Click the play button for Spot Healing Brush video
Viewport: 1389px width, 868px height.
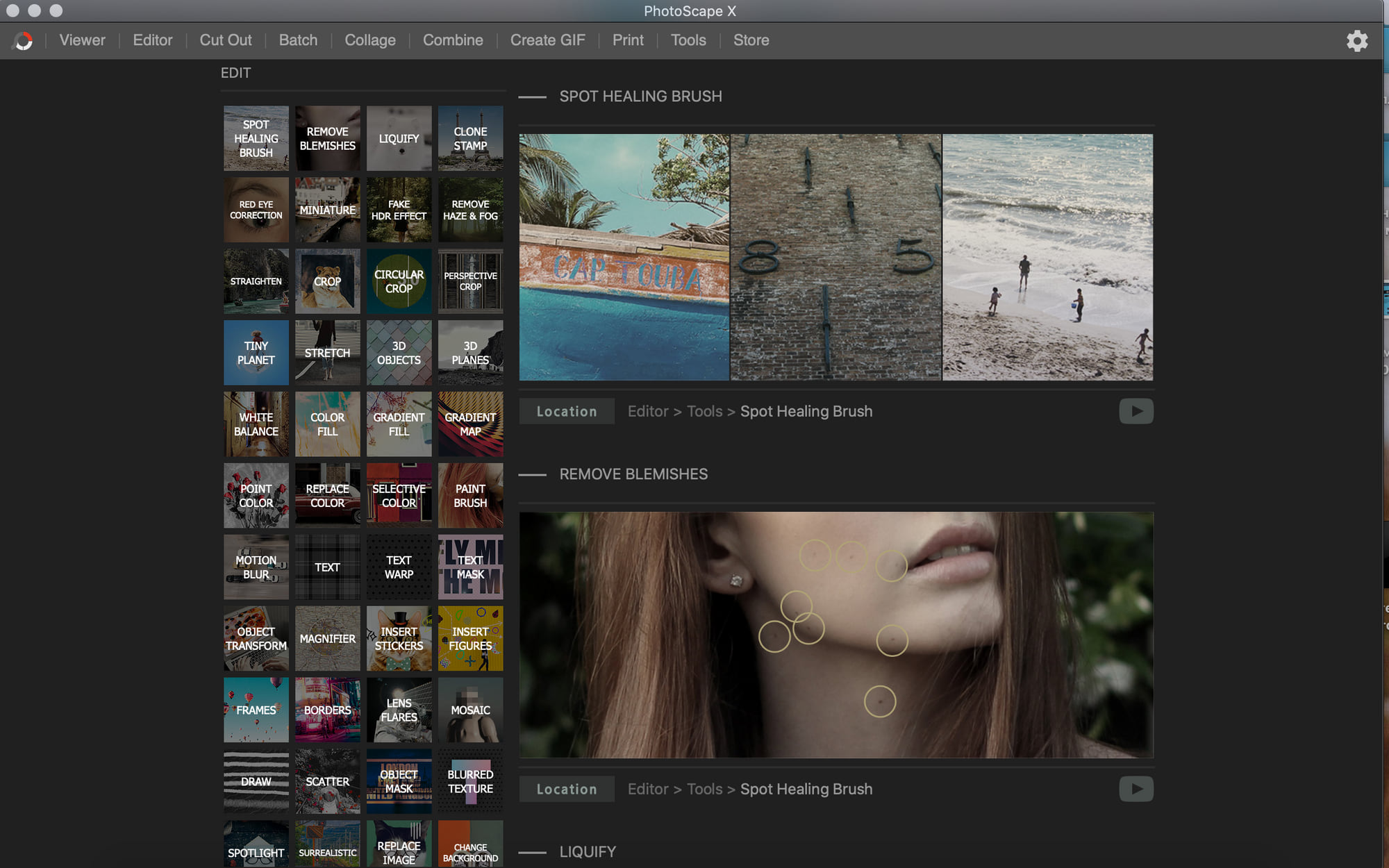point(1136,410)
